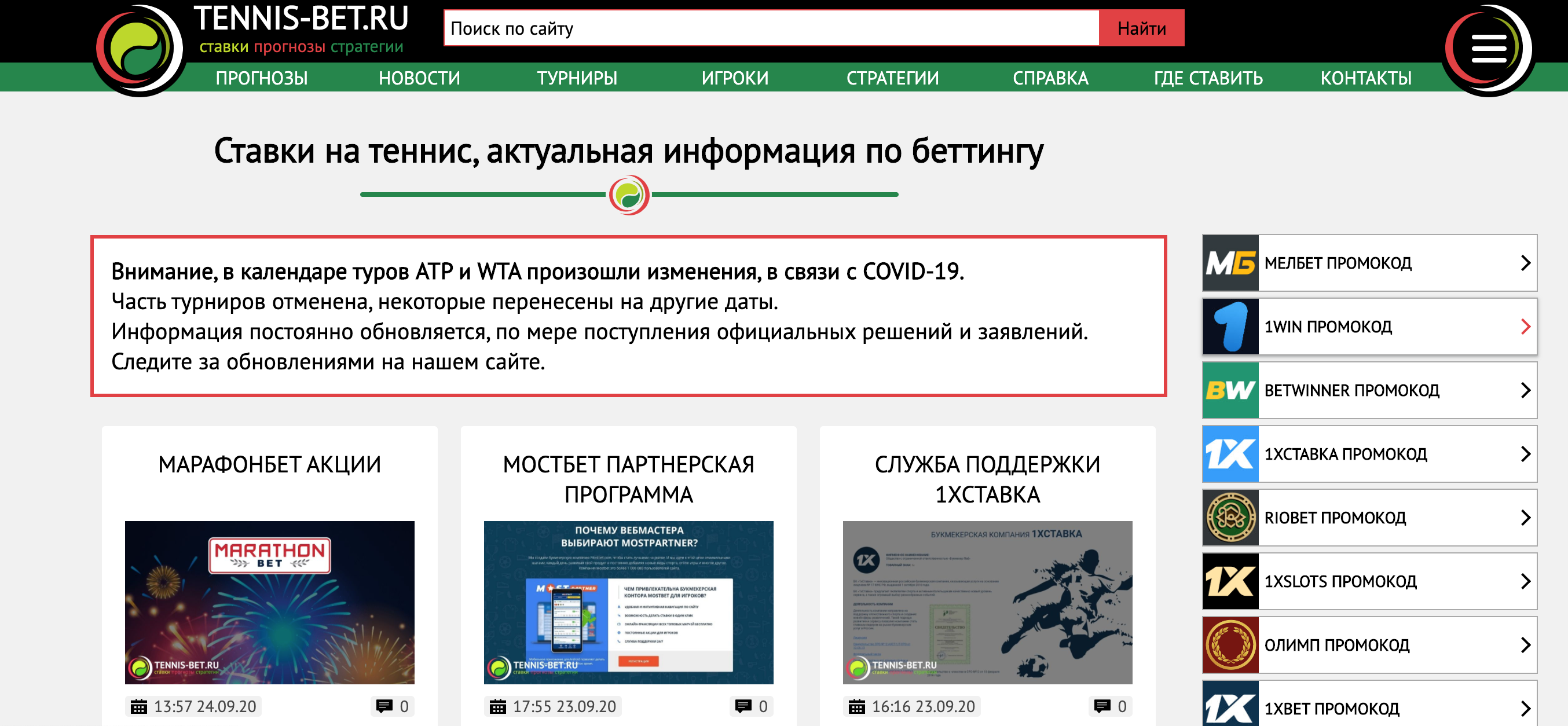Open 1WIN ПРОМОКОД link
This screenshot has height=726, width=1568.
click(1328, 327)
